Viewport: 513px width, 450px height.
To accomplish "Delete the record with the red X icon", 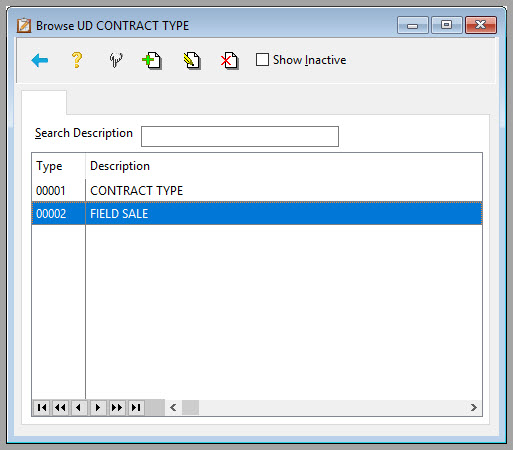I will coord(230,61).
